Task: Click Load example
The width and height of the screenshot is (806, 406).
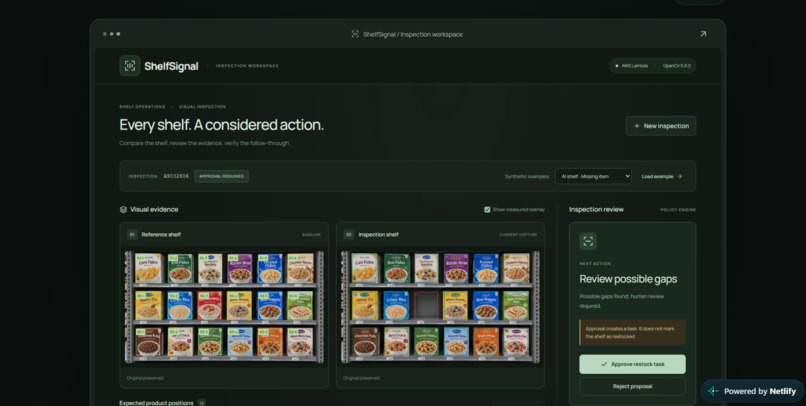Action: [x=662, y=176]
